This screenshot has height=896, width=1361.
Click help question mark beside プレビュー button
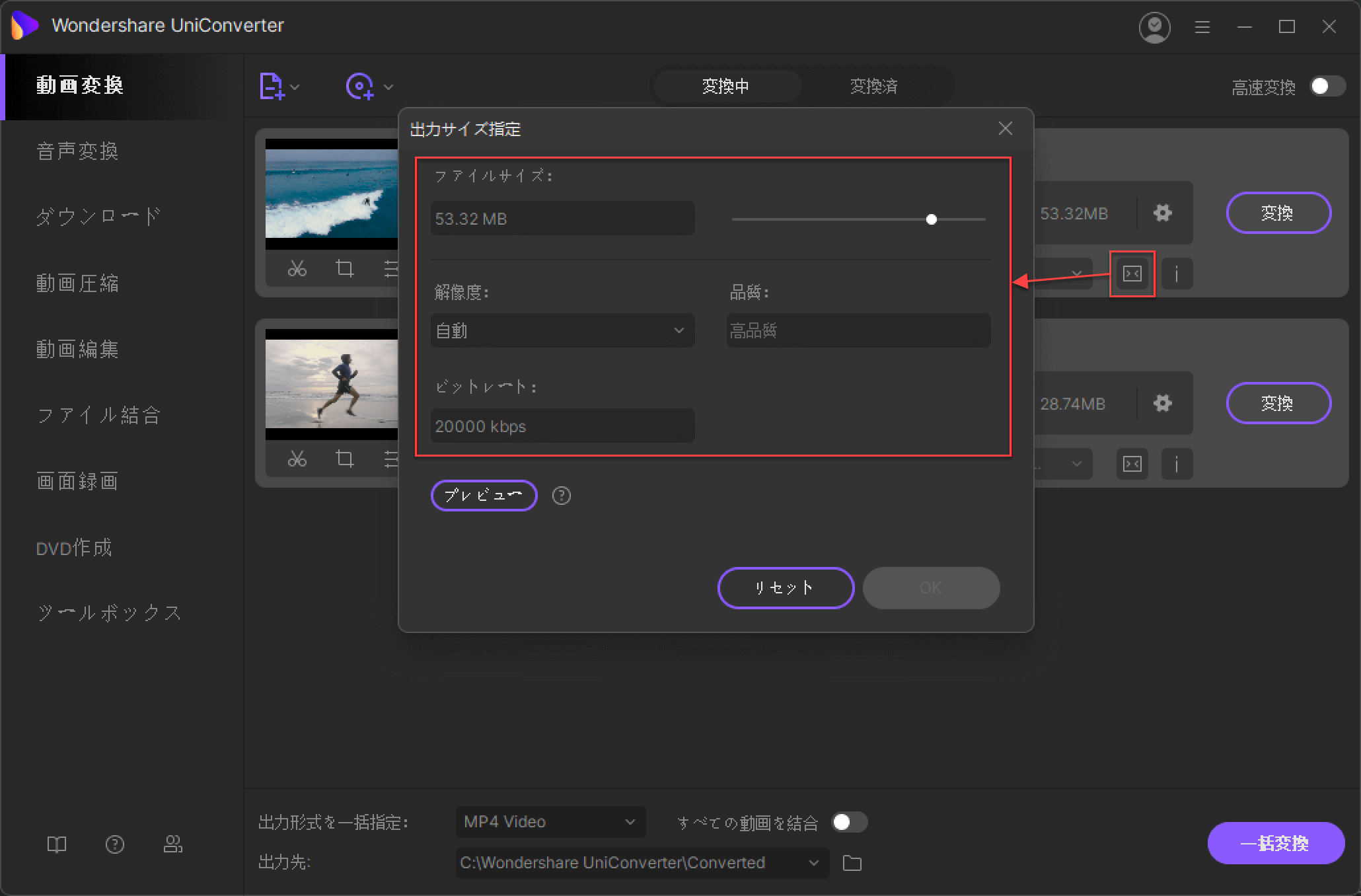click(x=562, y=496)
